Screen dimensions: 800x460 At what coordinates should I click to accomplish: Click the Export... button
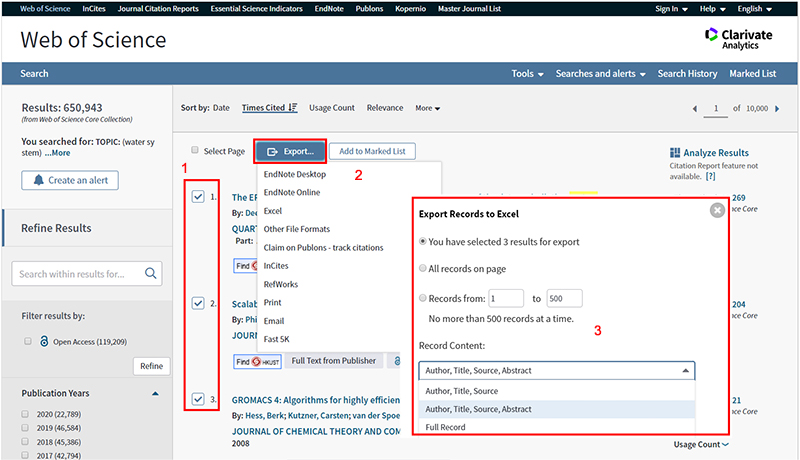290,151
